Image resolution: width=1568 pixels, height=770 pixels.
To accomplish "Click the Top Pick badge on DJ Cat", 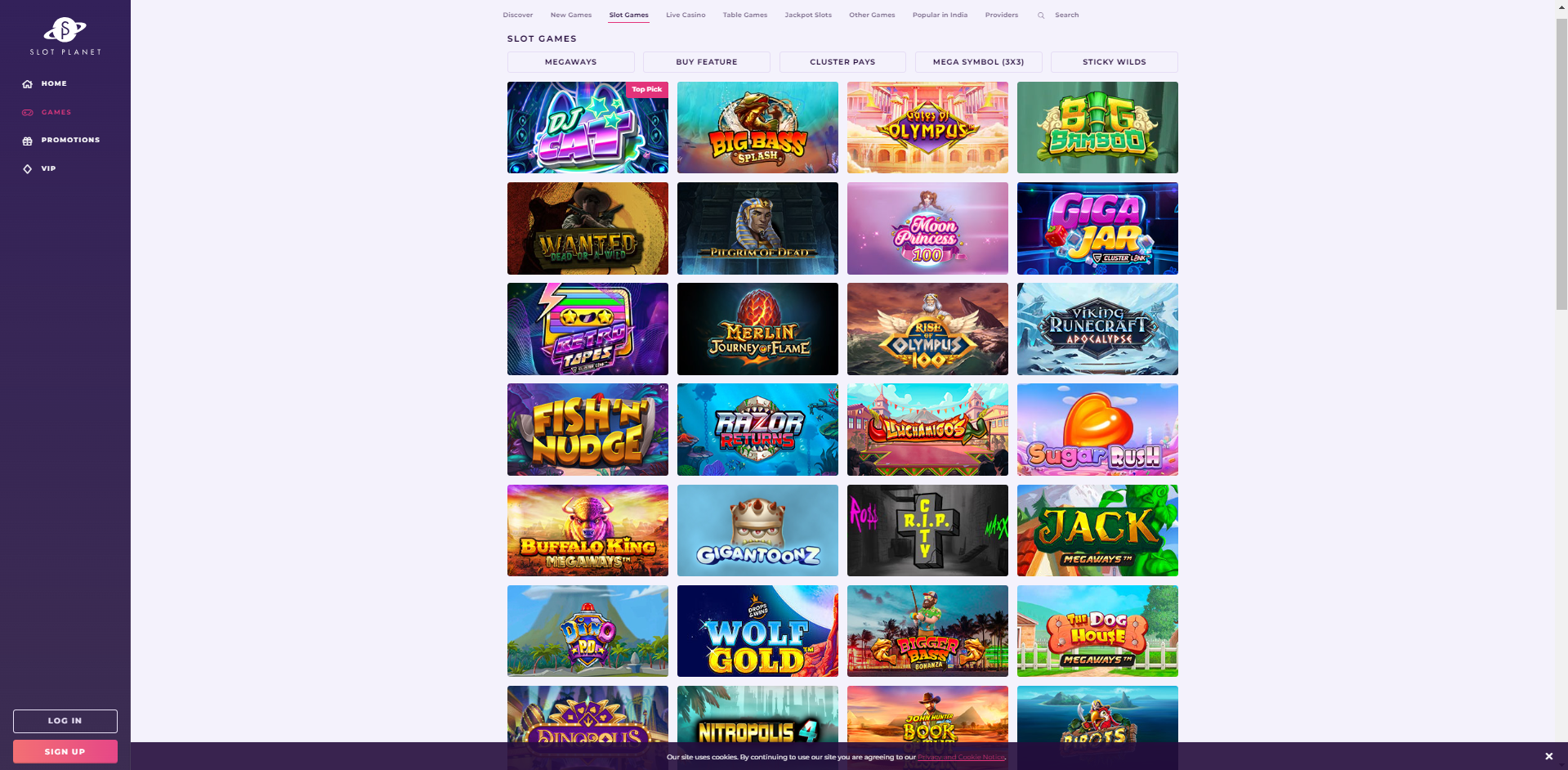I will pos(647,90).
